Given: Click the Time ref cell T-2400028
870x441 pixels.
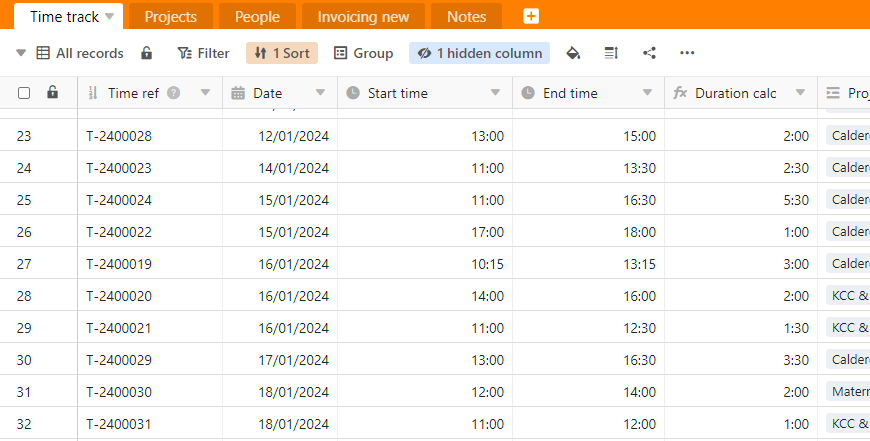Looking at the screenshot, I should (150, 136).
